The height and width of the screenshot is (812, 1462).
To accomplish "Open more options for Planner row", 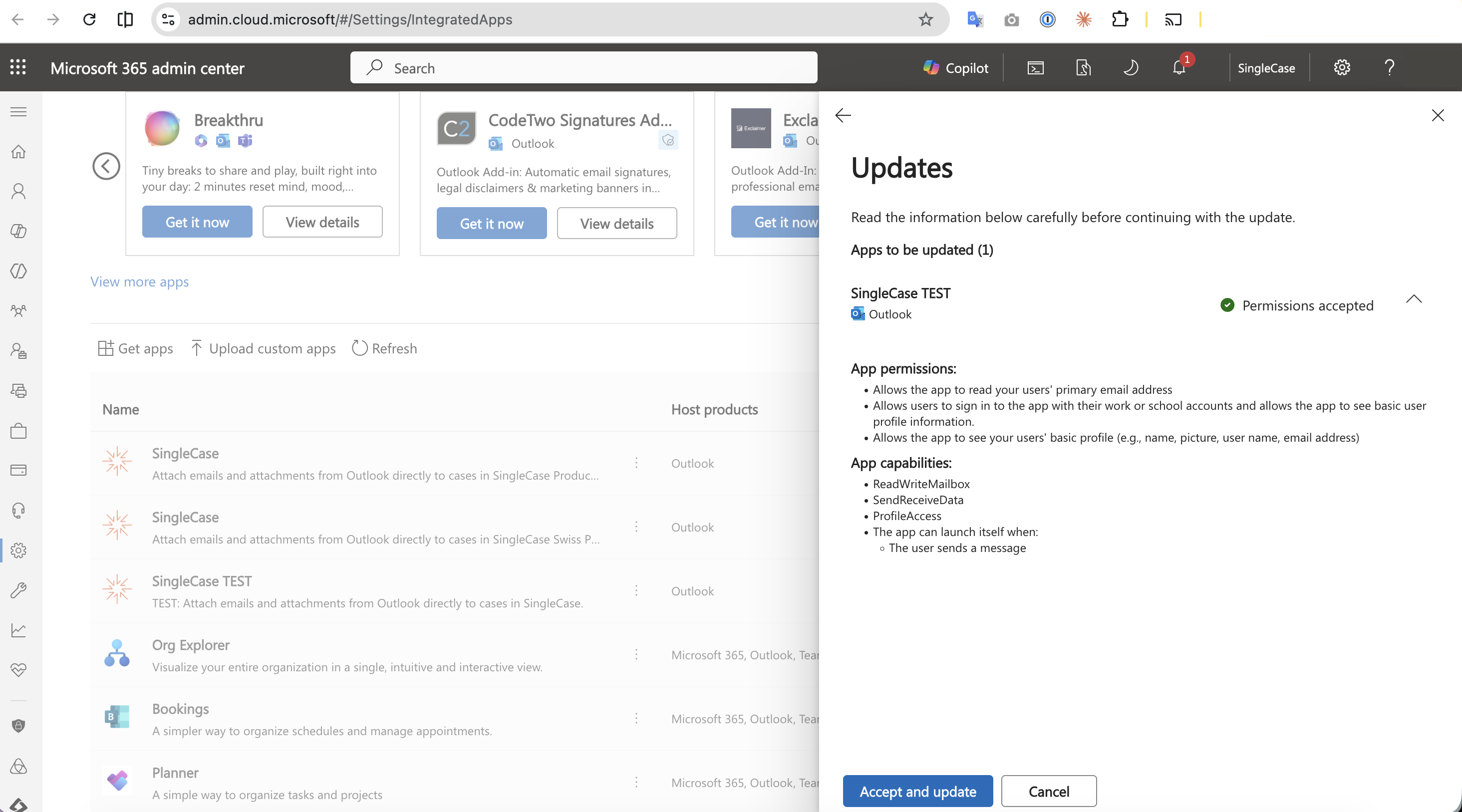I will click(x=636, y=783).
